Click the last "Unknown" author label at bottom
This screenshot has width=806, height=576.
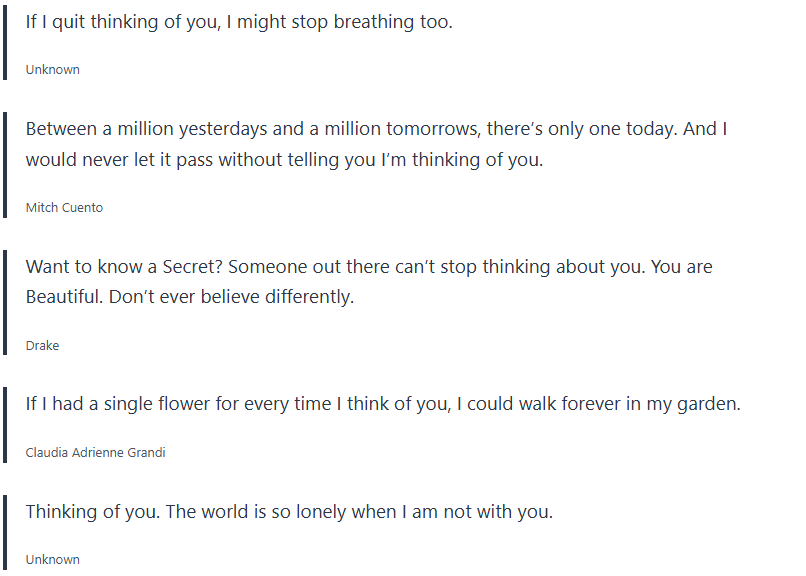52,560
